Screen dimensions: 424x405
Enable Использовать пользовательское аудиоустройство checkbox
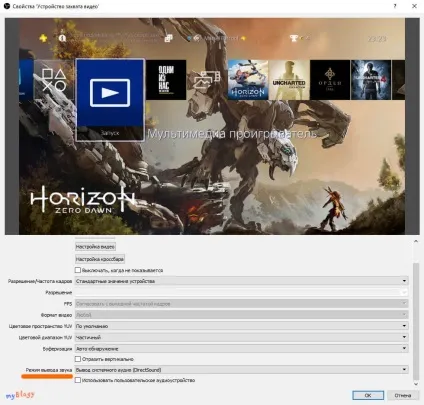(x=78, y=380)
